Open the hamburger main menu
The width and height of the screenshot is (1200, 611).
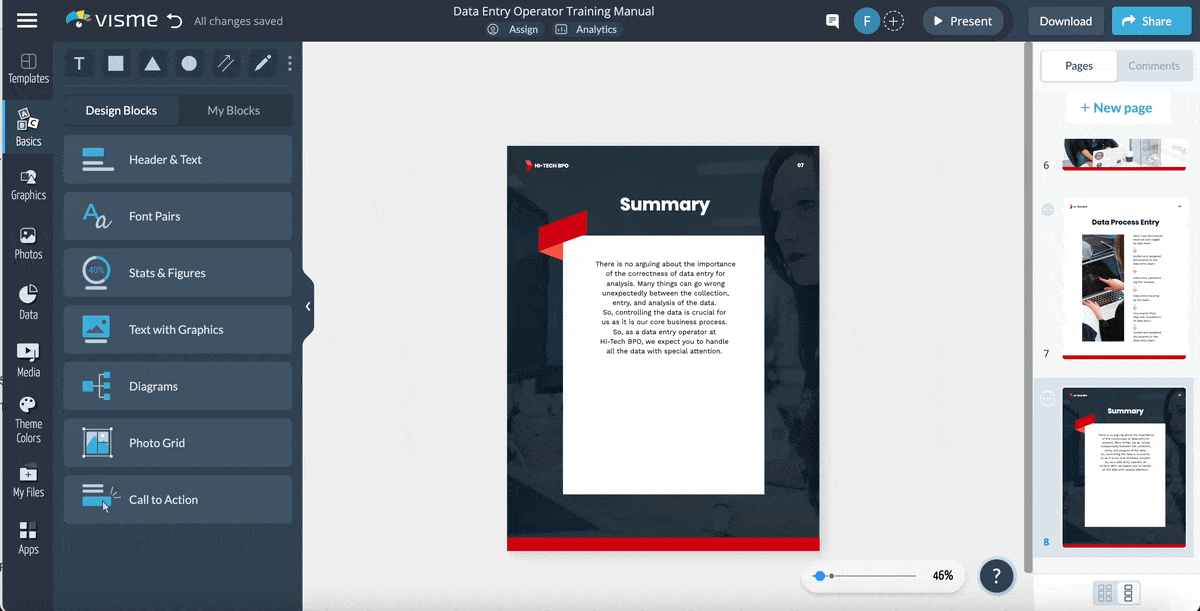point(27,20)
